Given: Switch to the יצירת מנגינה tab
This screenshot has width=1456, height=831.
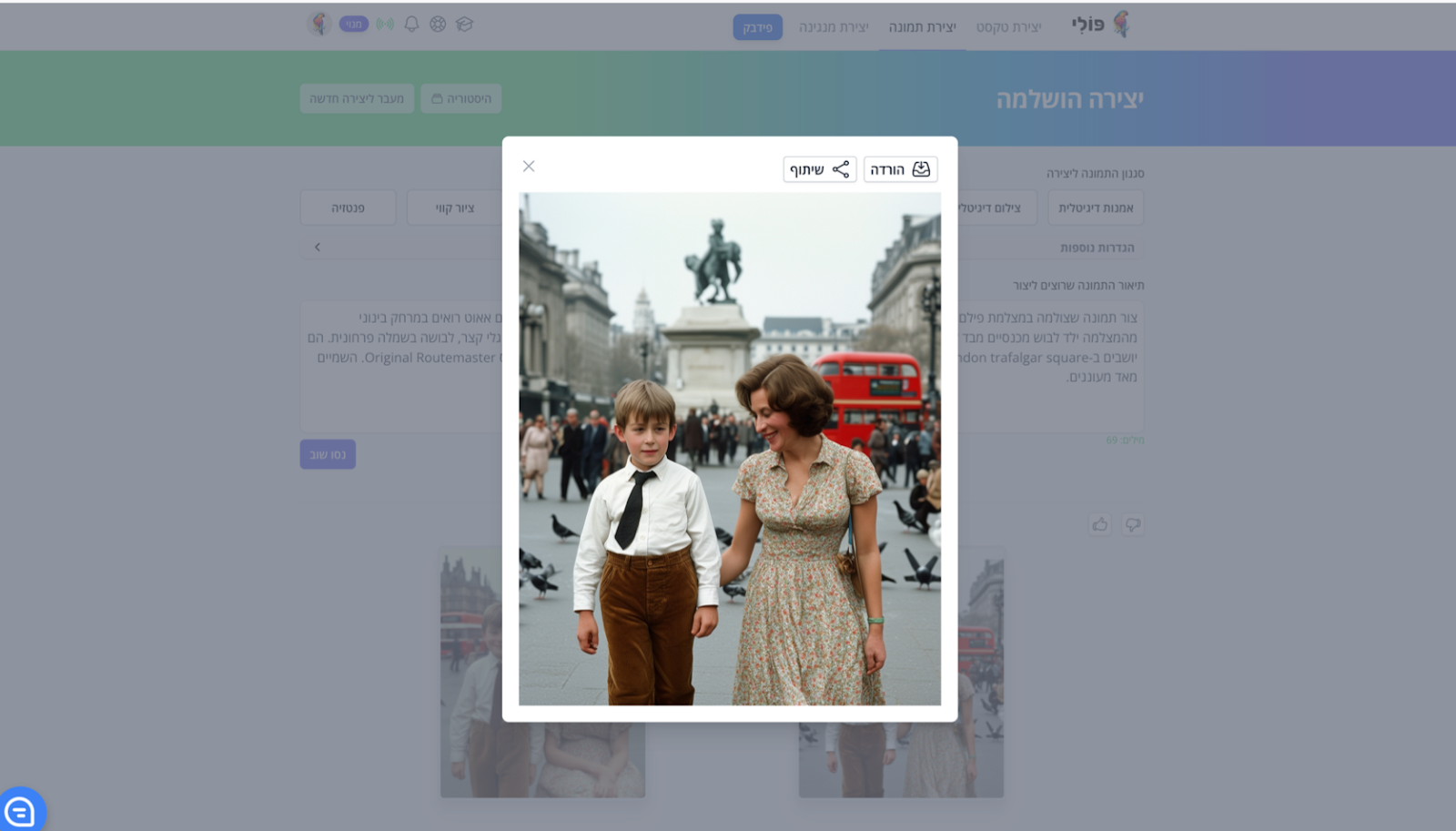Looking at the screenshot, I should [834, 27].
